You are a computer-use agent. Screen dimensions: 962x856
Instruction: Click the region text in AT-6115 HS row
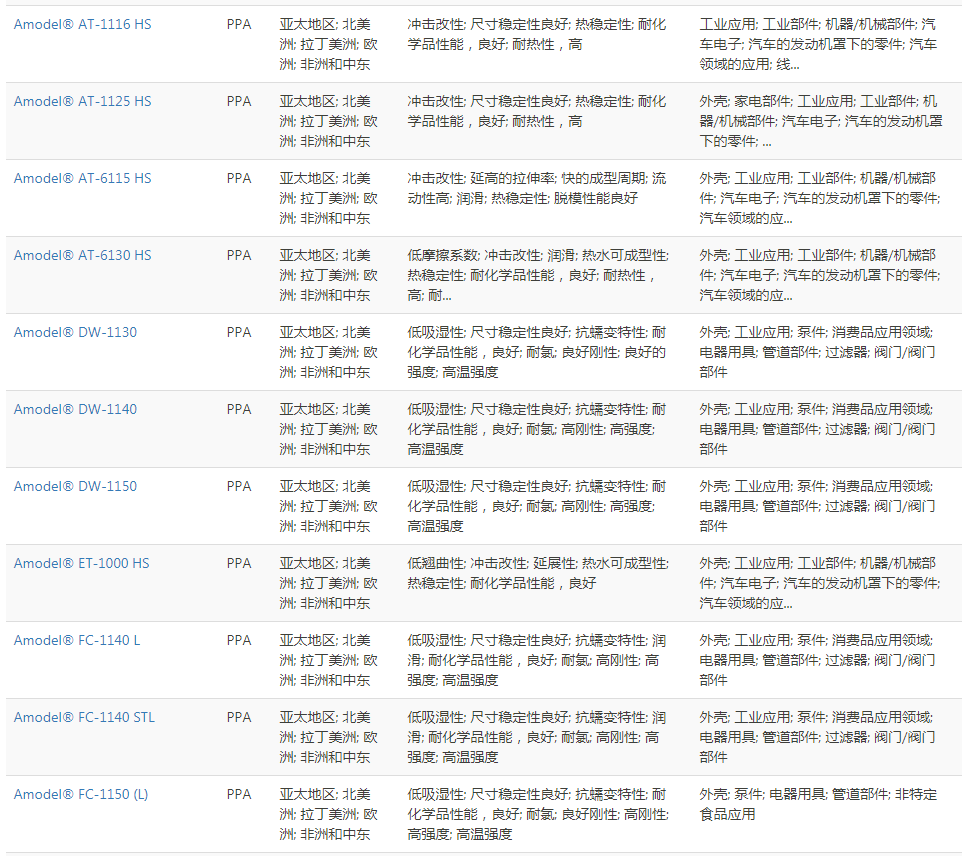pos(329,198)
